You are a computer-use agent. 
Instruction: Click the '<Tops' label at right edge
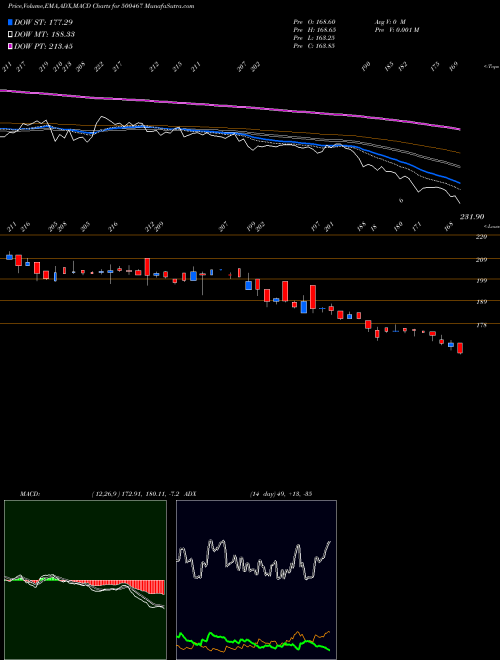pos(491,67)
